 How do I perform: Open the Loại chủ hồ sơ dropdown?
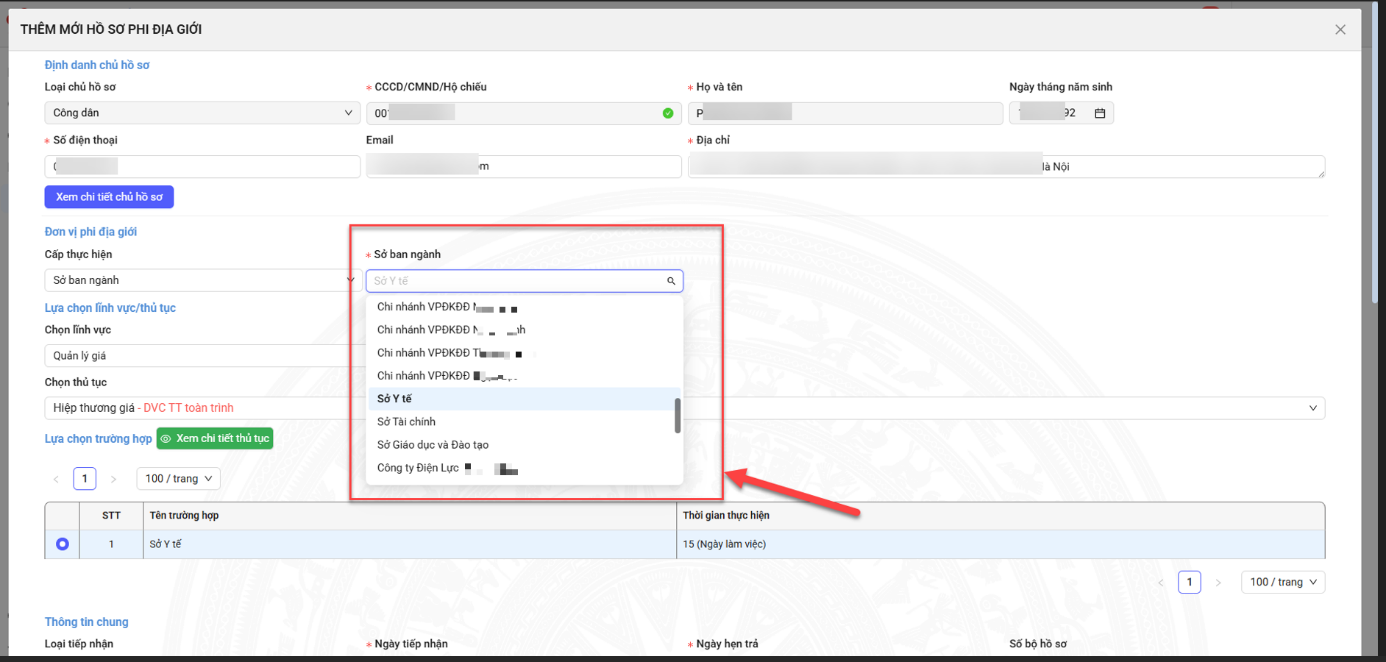tap(202, 113)
